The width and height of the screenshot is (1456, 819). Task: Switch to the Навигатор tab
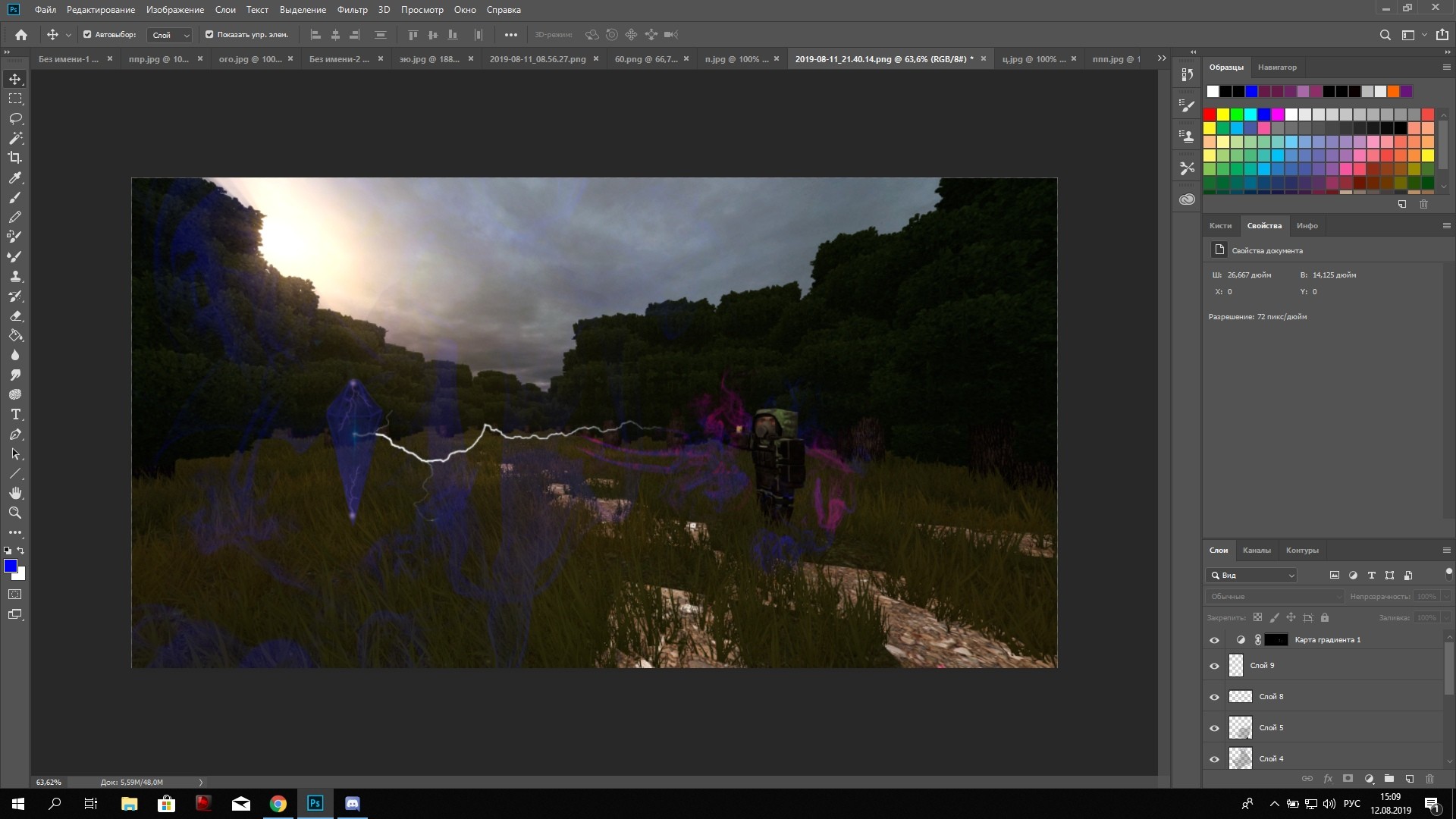1277,67
